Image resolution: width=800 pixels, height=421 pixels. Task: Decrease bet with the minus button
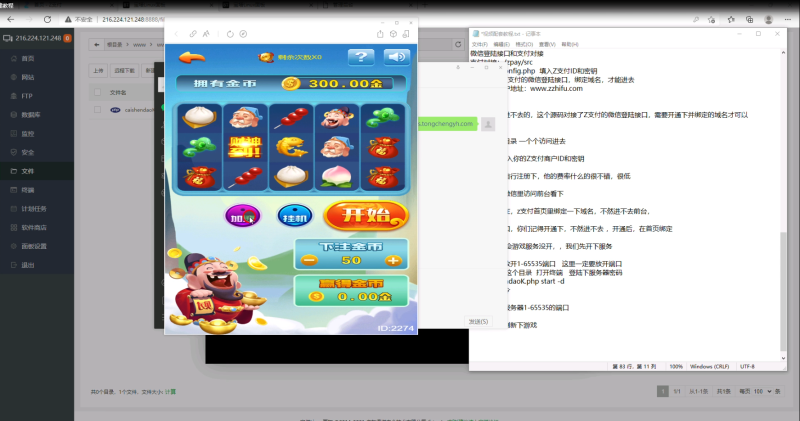pos(309,261)
